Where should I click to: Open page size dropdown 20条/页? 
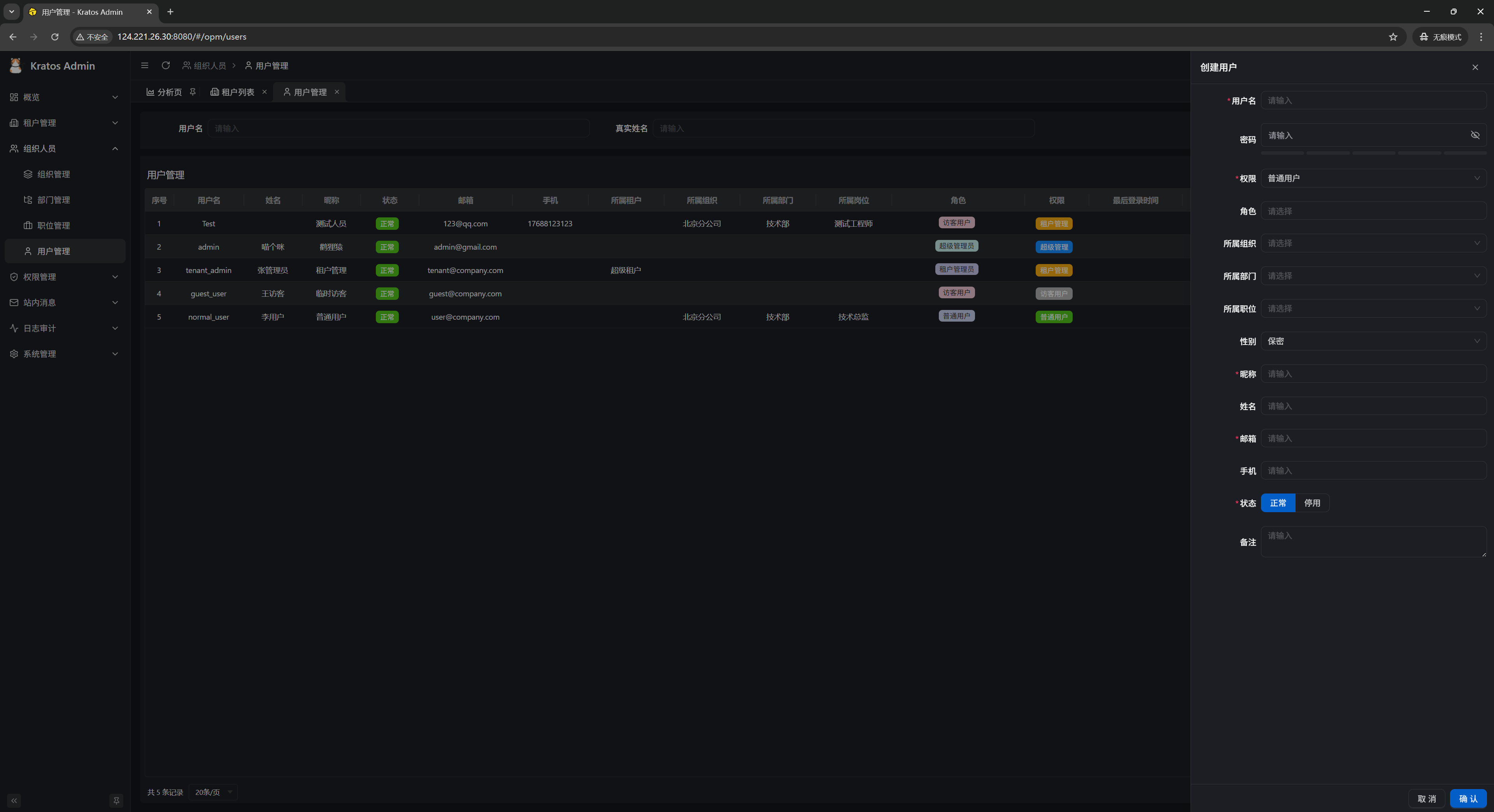(213, 792)
